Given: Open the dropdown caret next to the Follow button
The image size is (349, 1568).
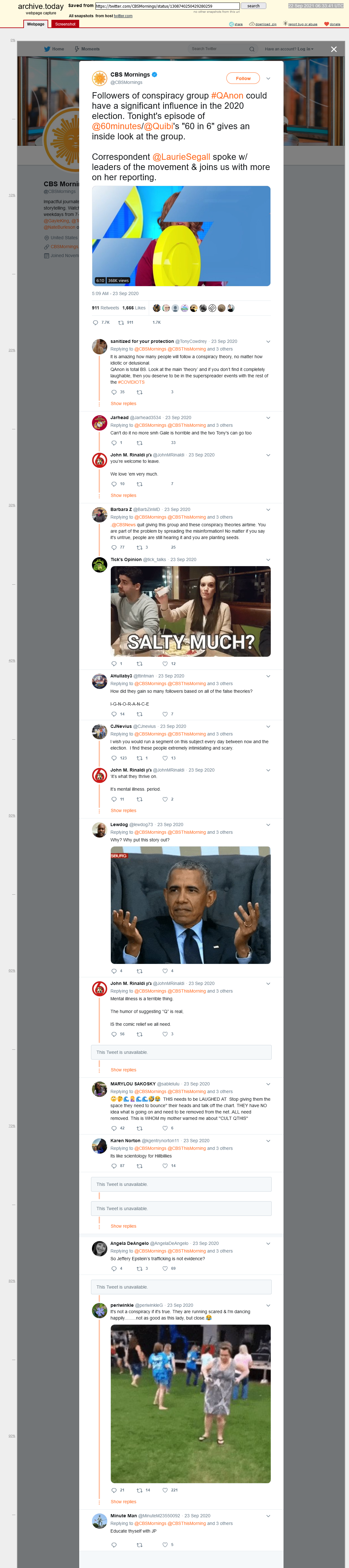Looking at the screenshot, I should point(268,78).
